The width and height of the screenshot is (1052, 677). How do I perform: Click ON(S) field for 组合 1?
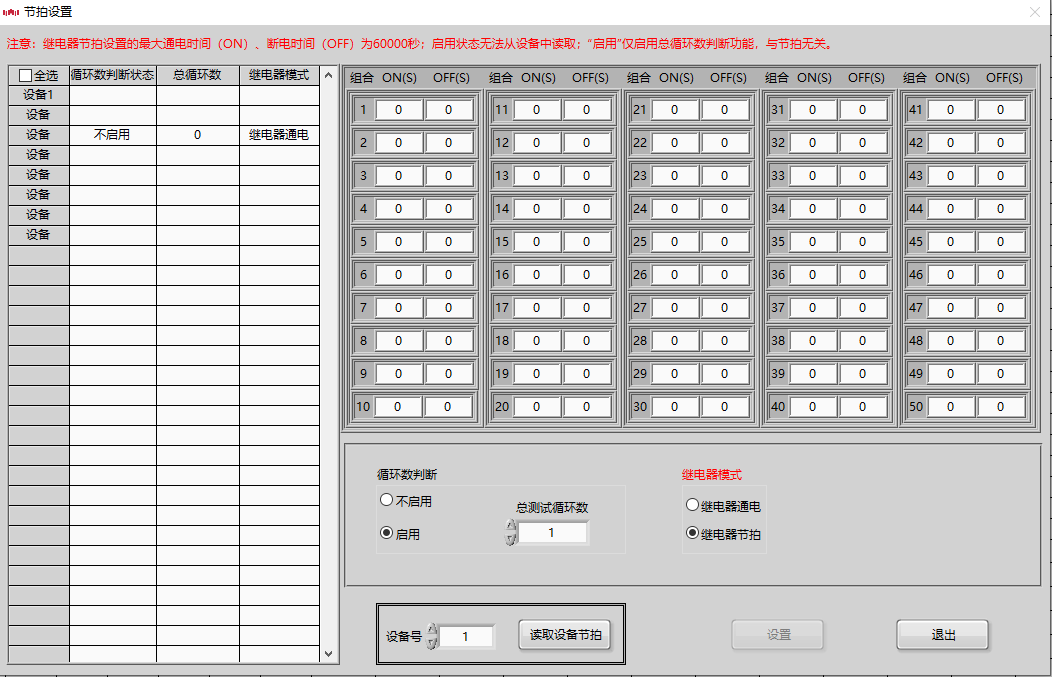click(398, 110)
